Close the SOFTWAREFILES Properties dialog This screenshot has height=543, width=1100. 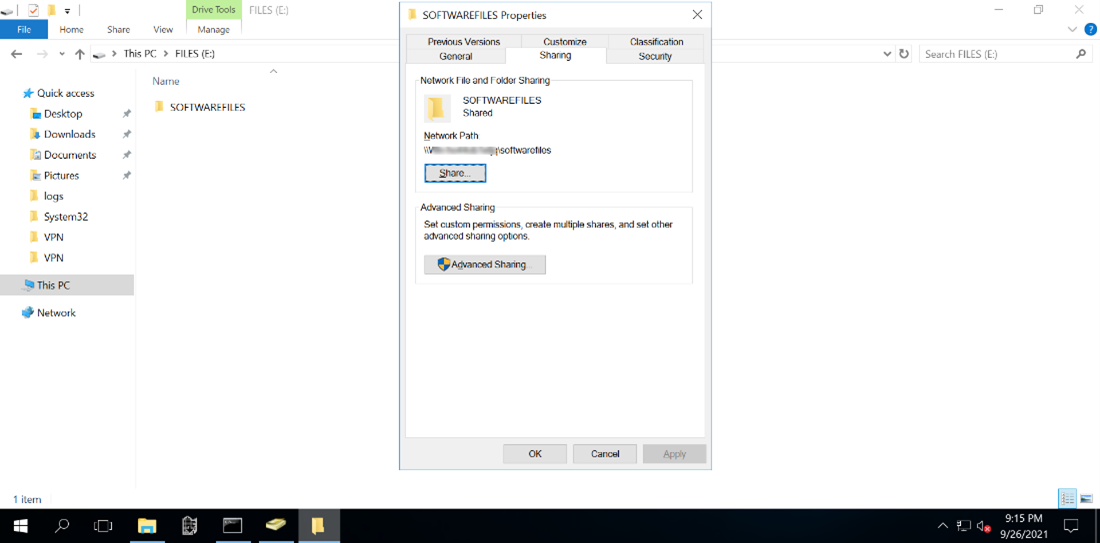pos(697,14)
